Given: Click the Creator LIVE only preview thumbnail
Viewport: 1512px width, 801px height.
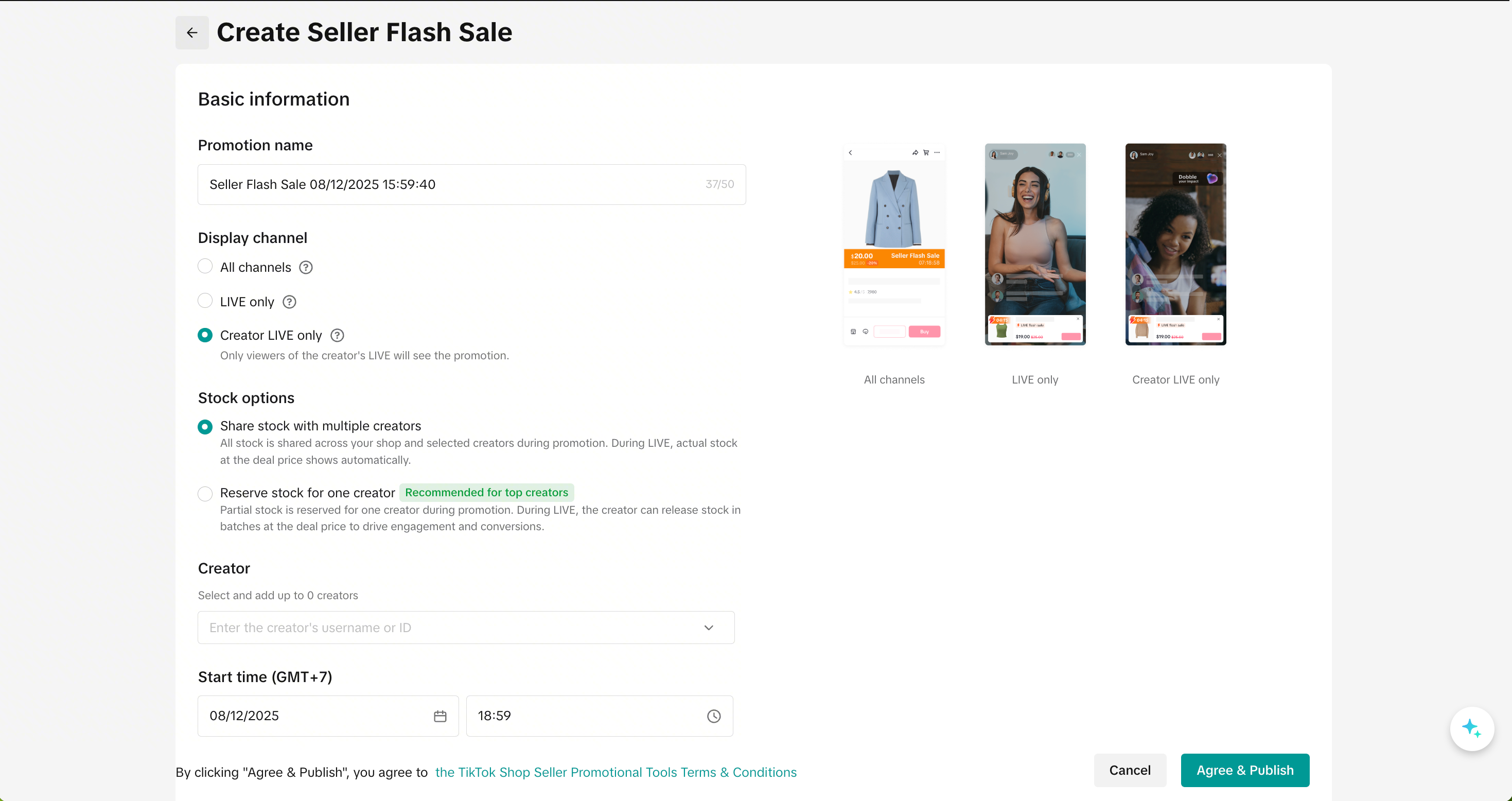Looking at the screenshot, I should coord(1175,245).
